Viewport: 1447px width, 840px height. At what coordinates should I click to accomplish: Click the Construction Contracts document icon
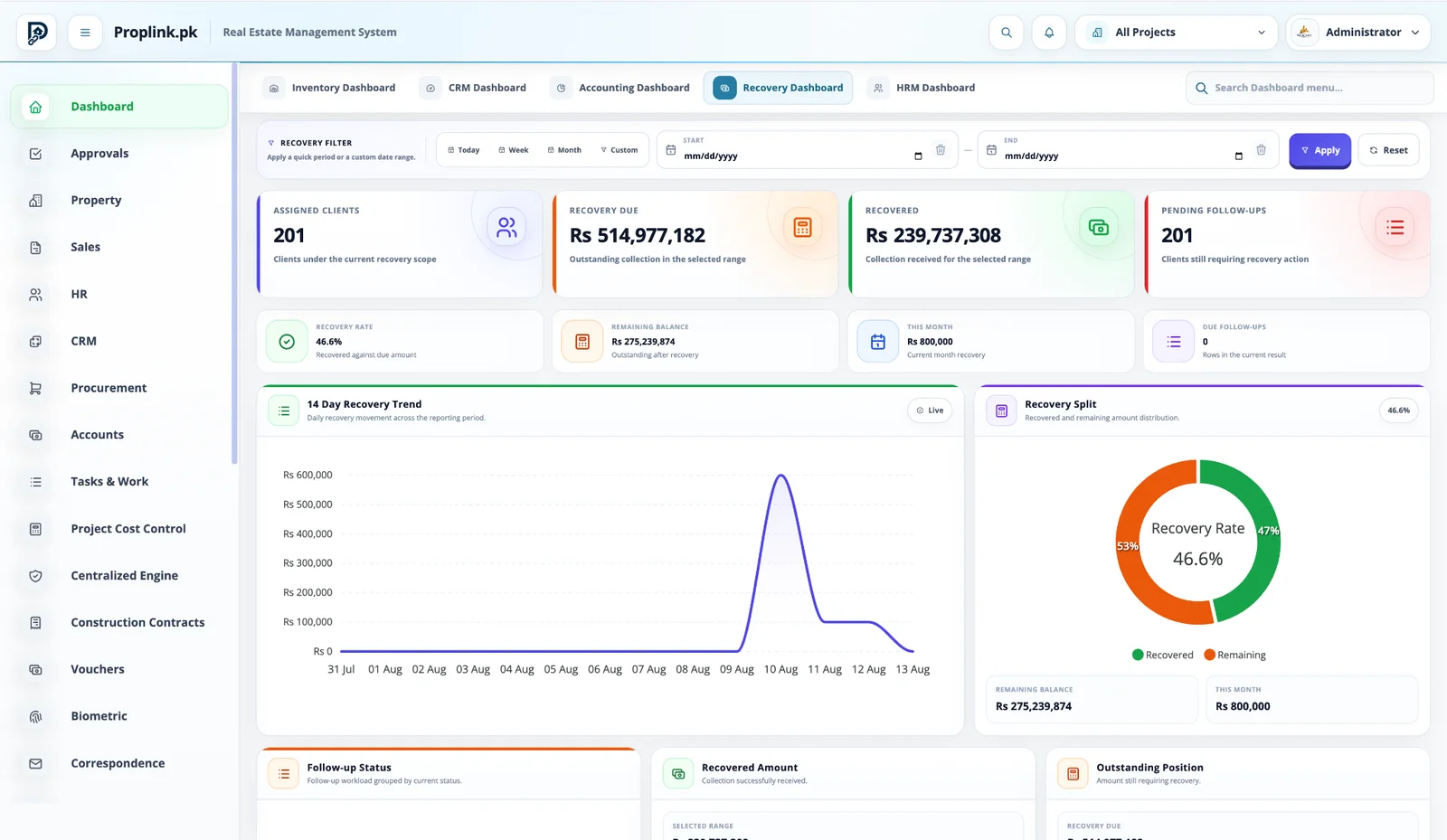coord(35,623)
